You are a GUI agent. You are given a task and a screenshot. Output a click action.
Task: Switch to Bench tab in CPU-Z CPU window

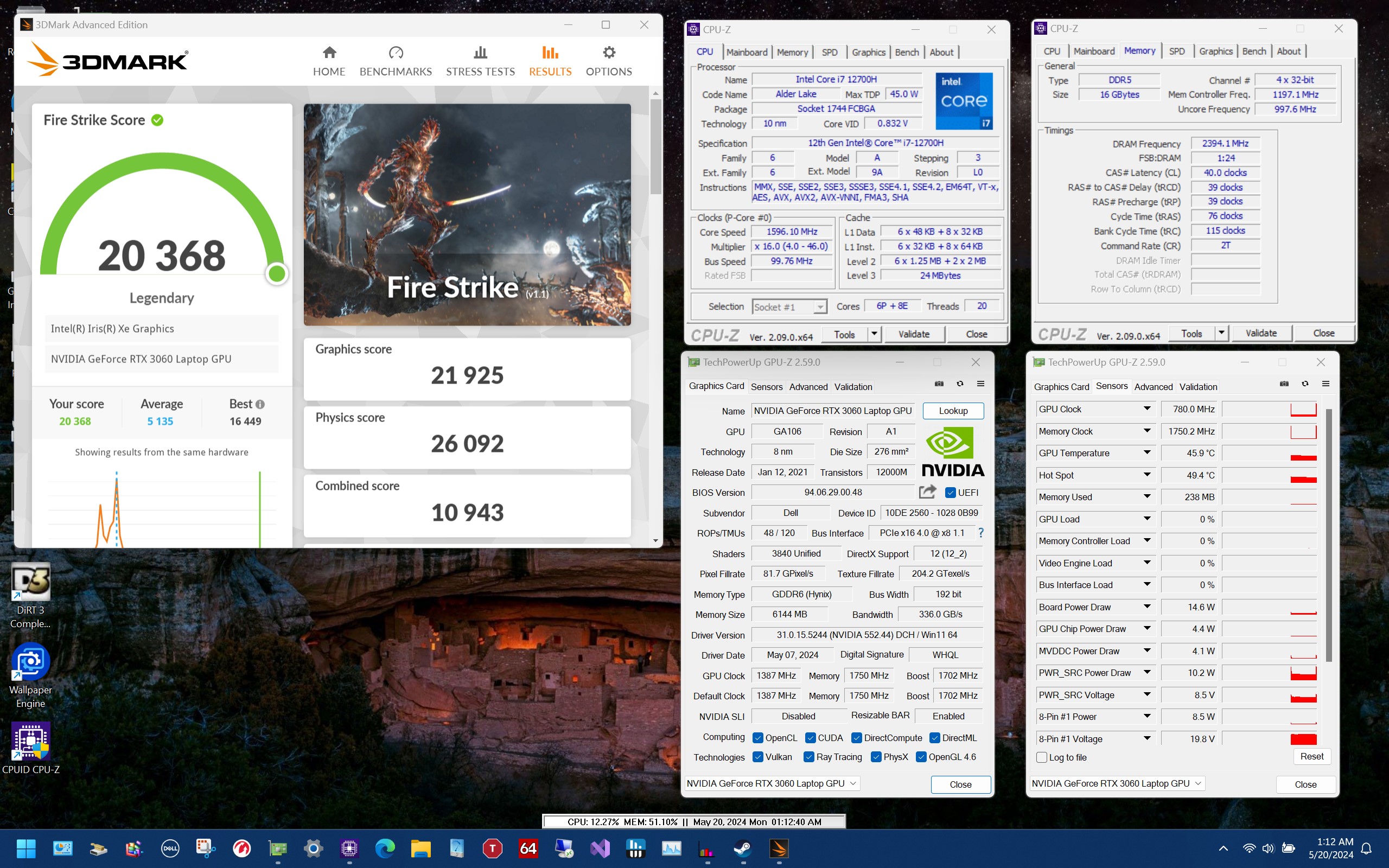(x=907, y=52)
